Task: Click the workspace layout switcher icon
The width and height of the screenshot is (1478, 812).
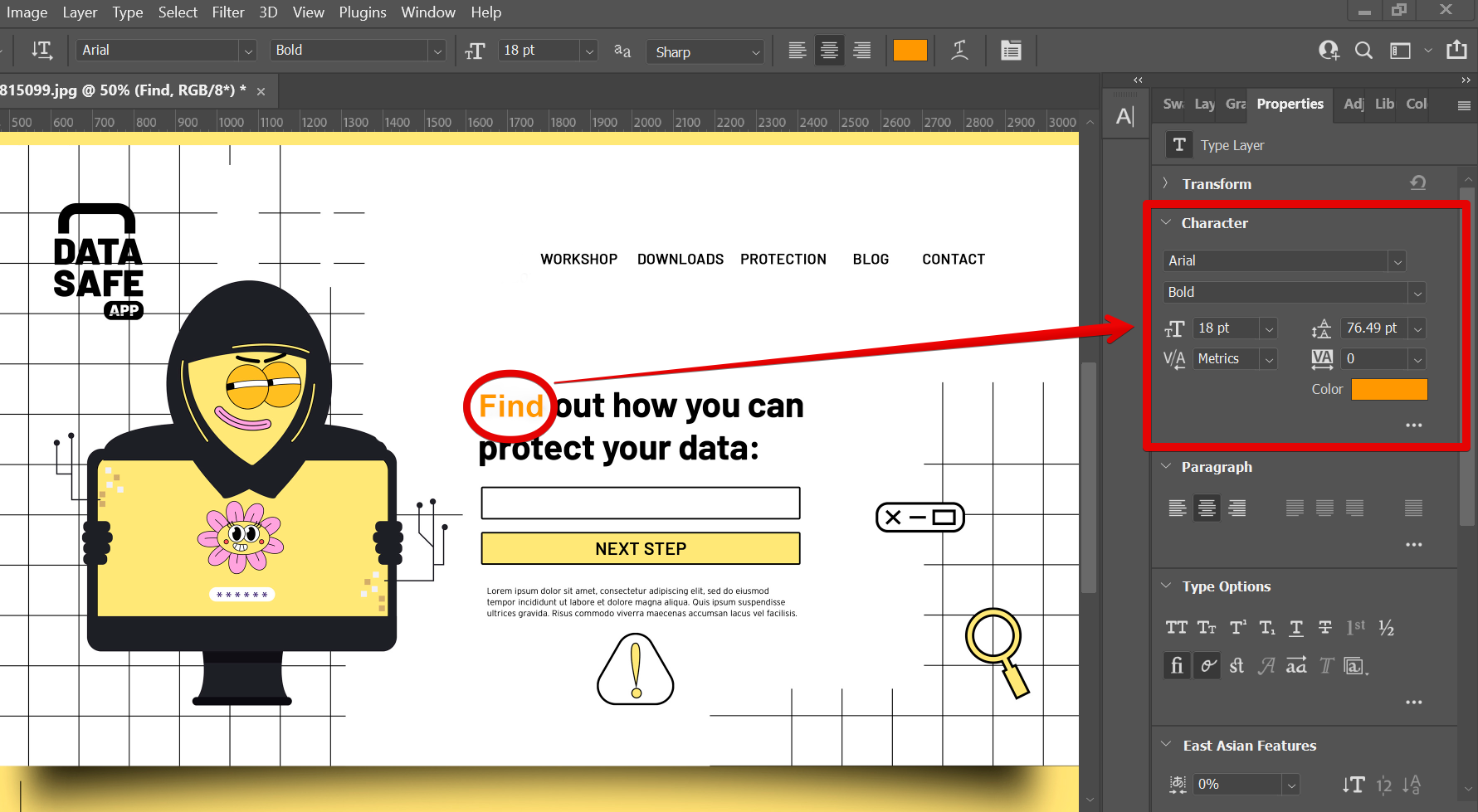Action: click(1400, 51)
